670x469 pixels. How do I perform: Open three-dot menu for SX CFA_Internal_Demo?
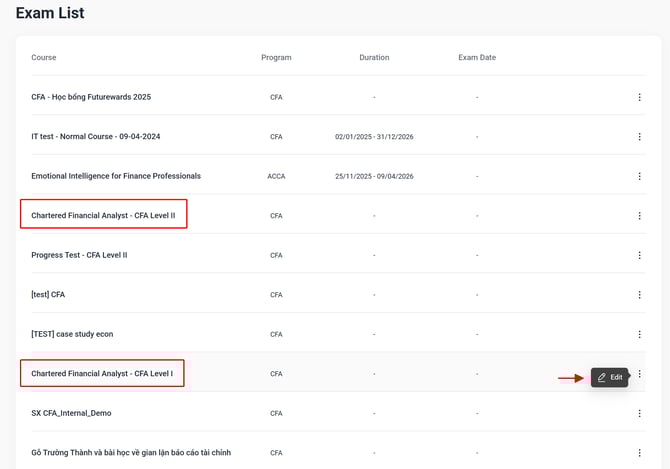[x=639, y=413]
